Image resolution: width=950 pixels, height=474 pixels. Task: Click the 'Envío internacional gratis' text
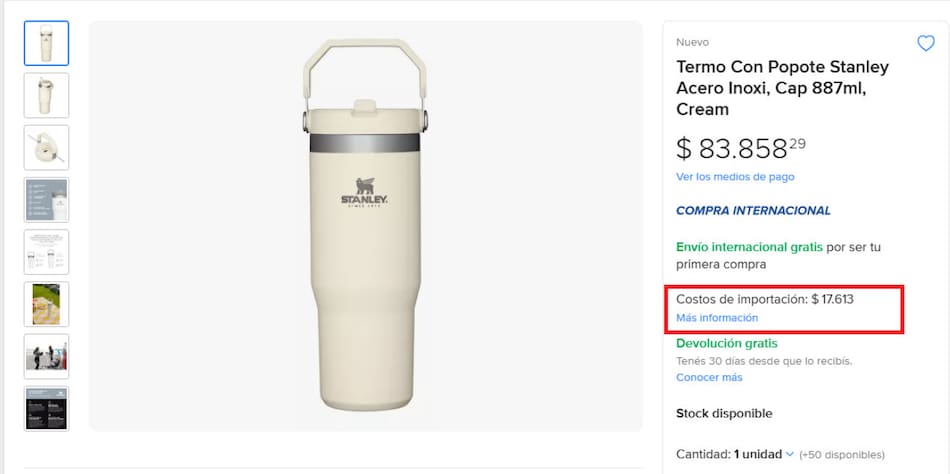coord(749,246)
